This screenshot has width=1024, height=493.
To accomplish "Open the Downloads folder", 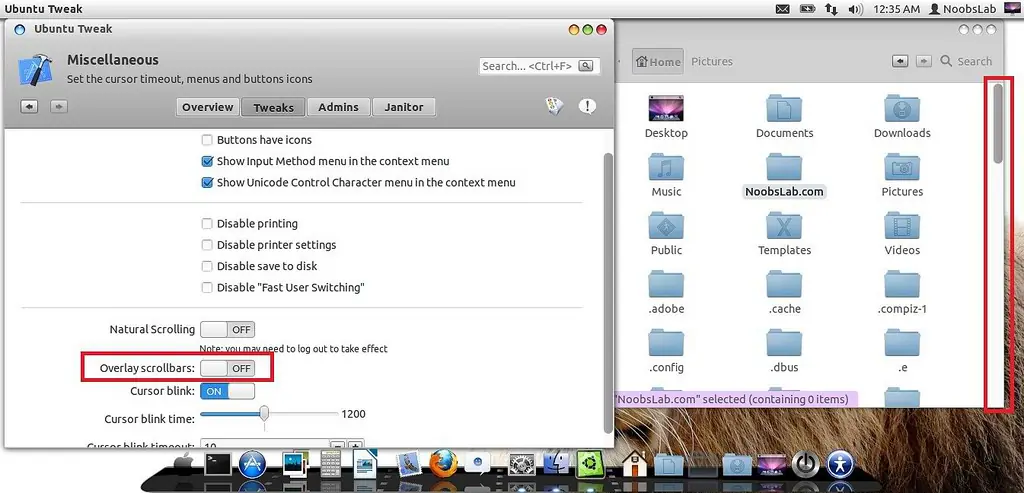I will [902, 116].
